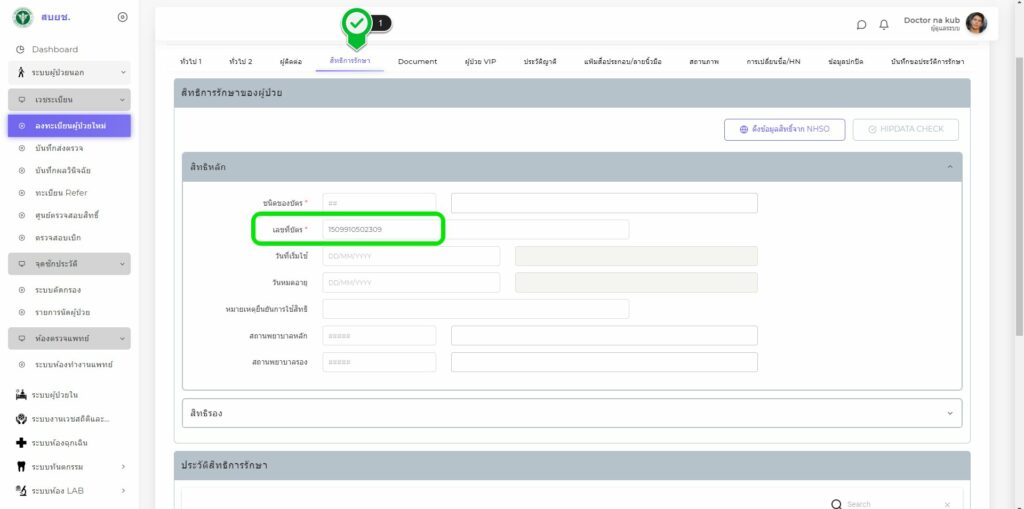Click the ระบบห้องฉุกเฉิน plus icon
The image size is (1024, 509).
pos(21,442)
